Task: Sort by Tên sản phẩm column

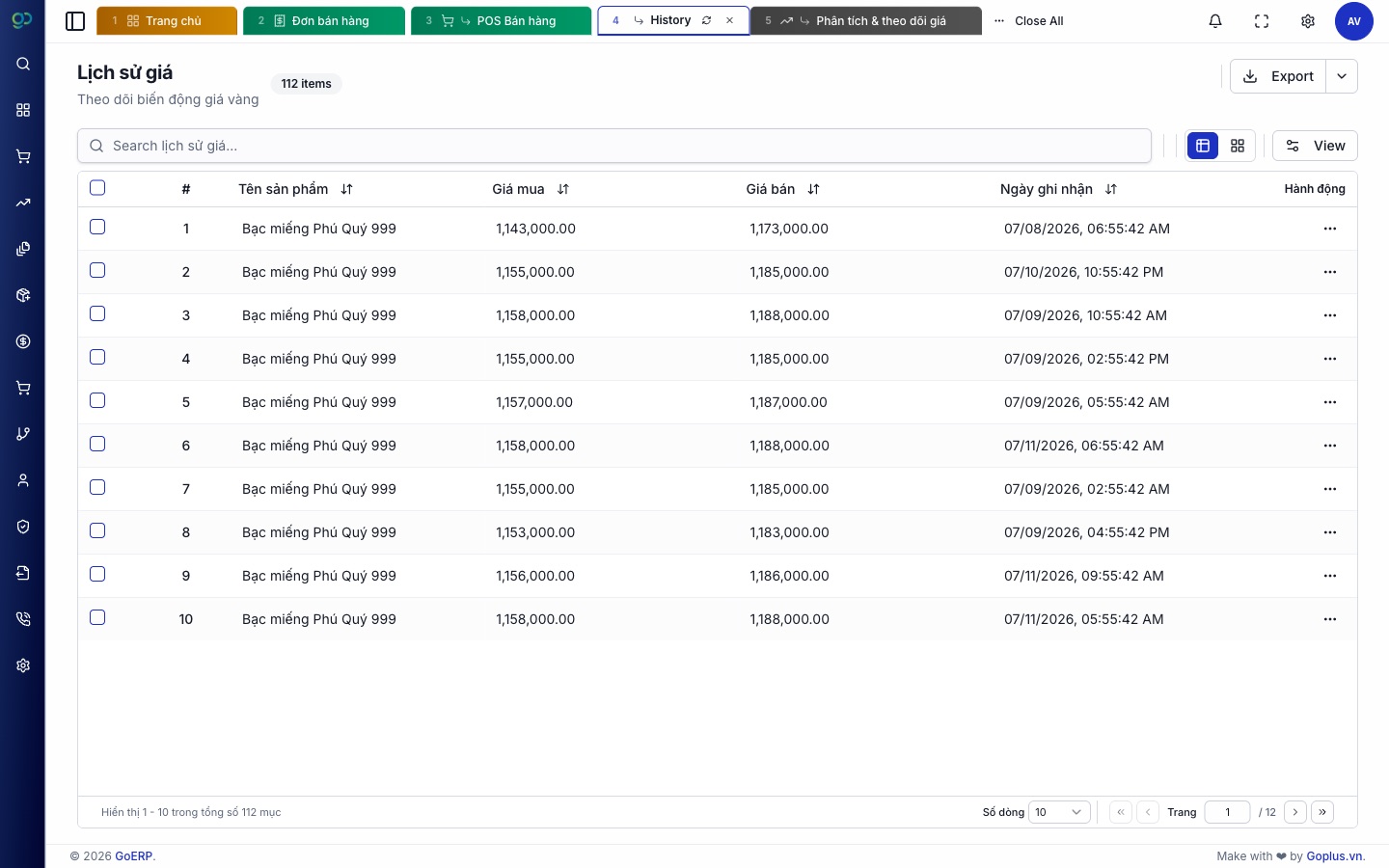Action: pos(295,189)
